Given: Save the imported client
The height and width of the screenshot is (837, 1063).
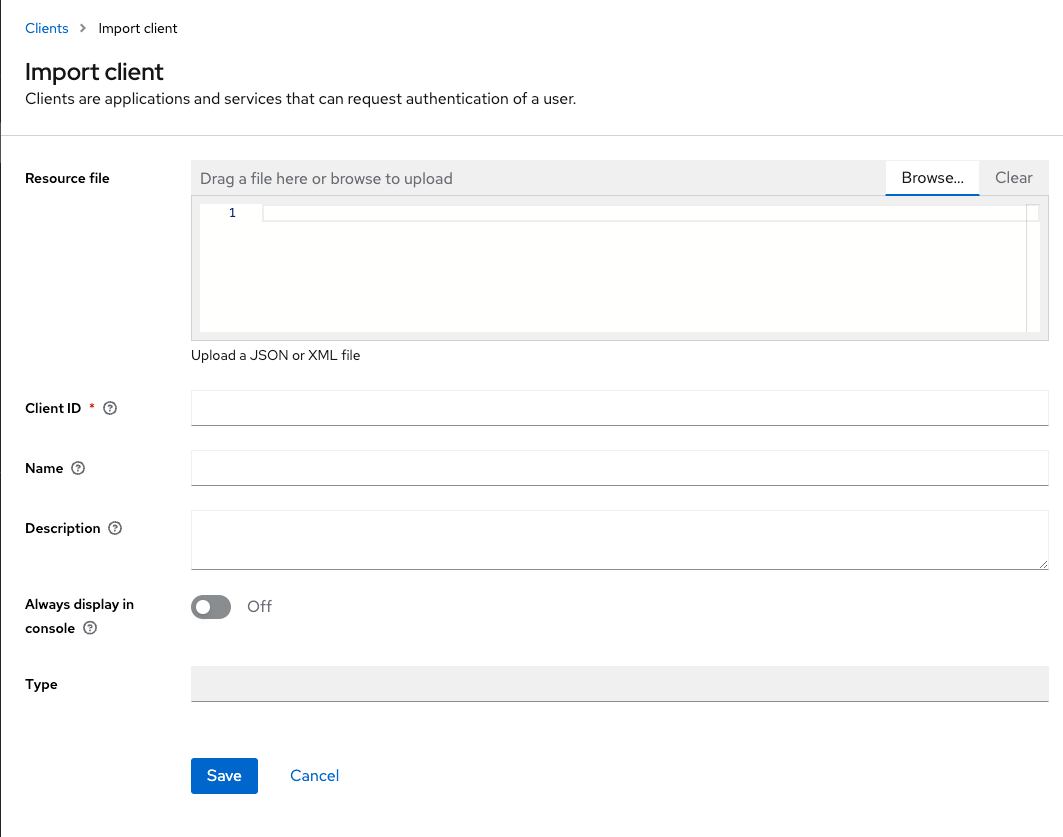Looking at the screenshot, I should pos(224,776).
